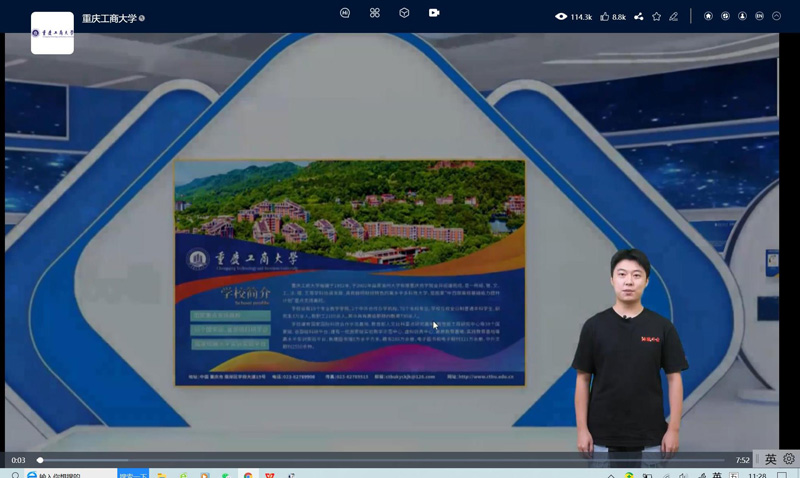Click the 0:03 elapsed time label

(18, 460)
